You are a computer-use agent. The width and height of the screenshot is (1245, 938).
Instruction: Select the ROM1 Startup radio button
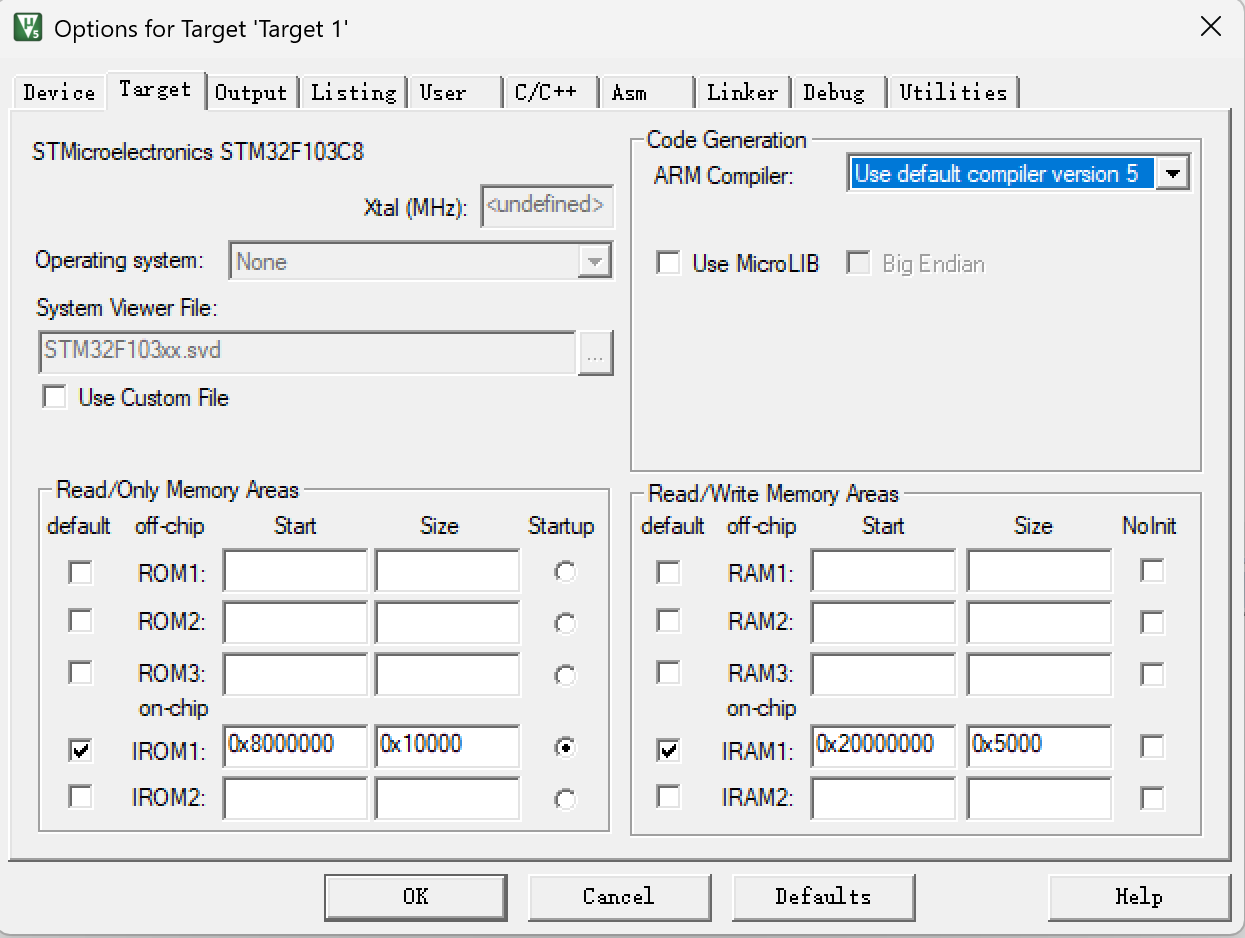[x=565, y=572]
